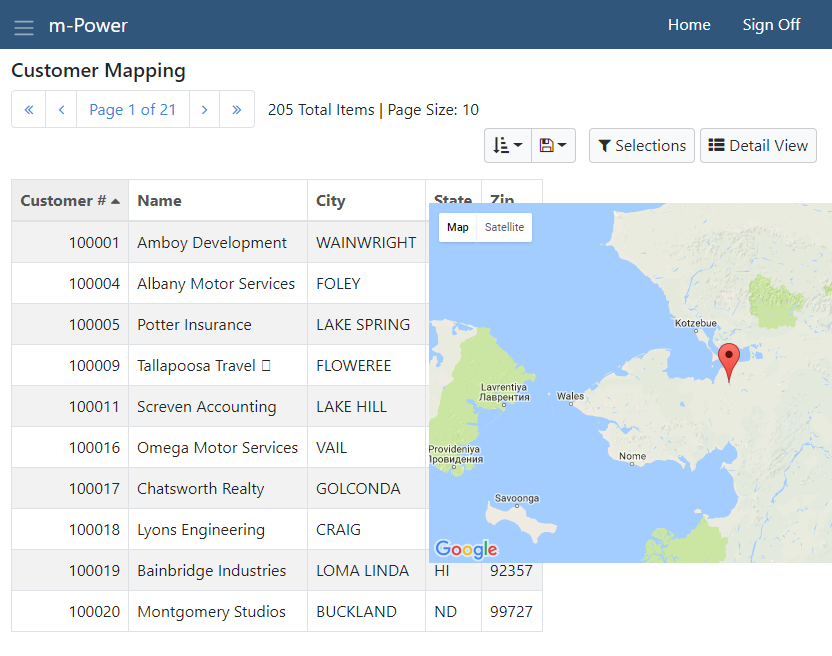Click Nome label on the map
Viewport: 832px width, 656px height.
[x=632, y=456]
